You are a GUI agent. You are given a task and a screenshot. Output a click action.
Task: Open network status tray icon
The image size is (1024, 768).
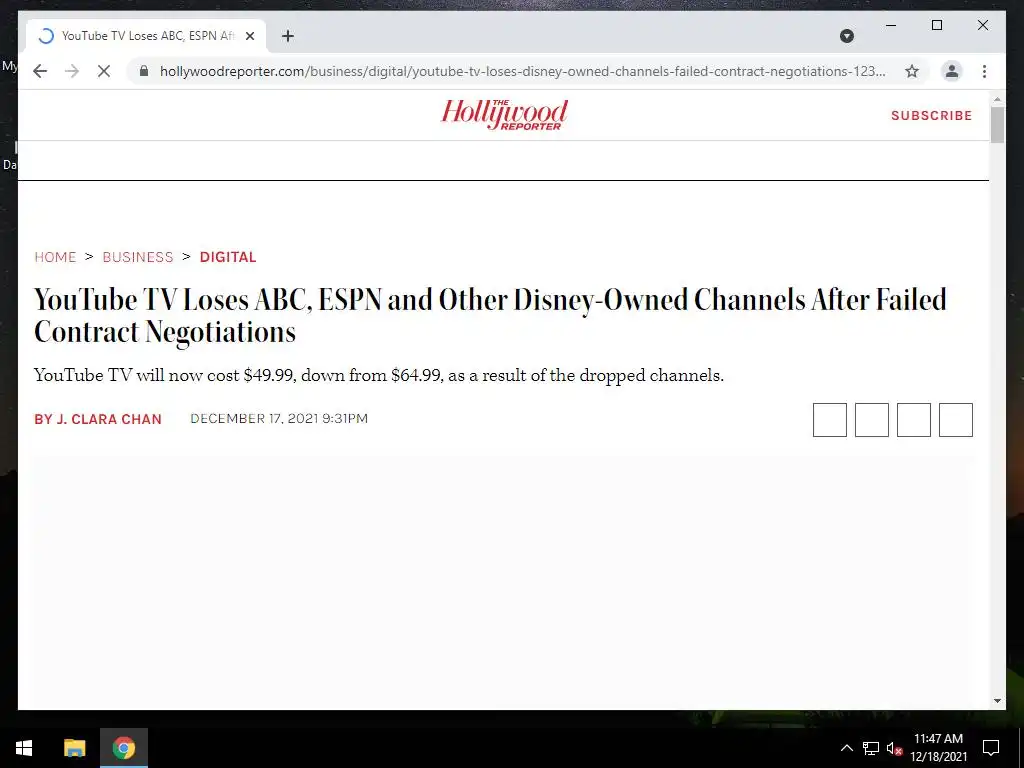871,748
